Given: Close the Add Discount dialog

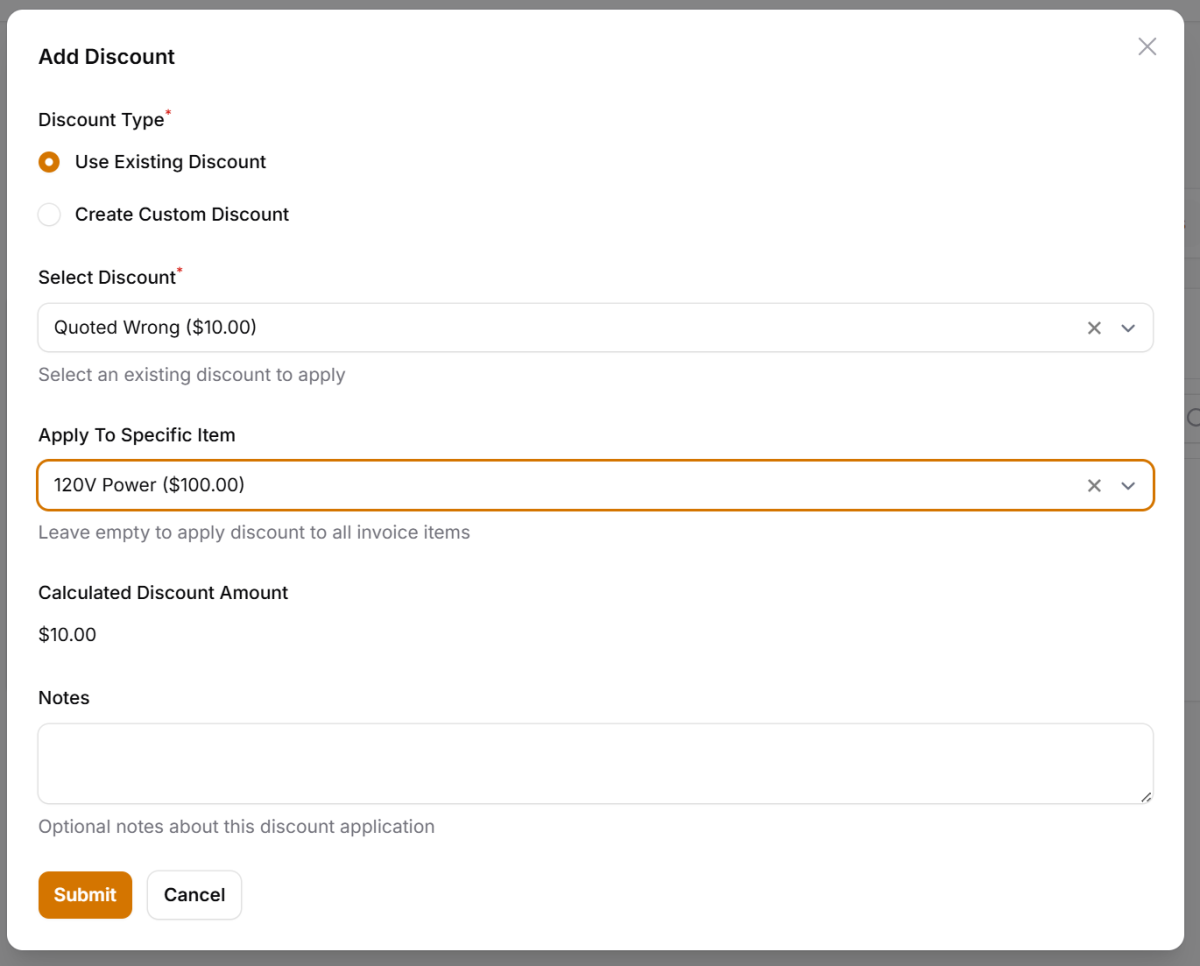Looking at the screenshot, I should pos(1147,47).
